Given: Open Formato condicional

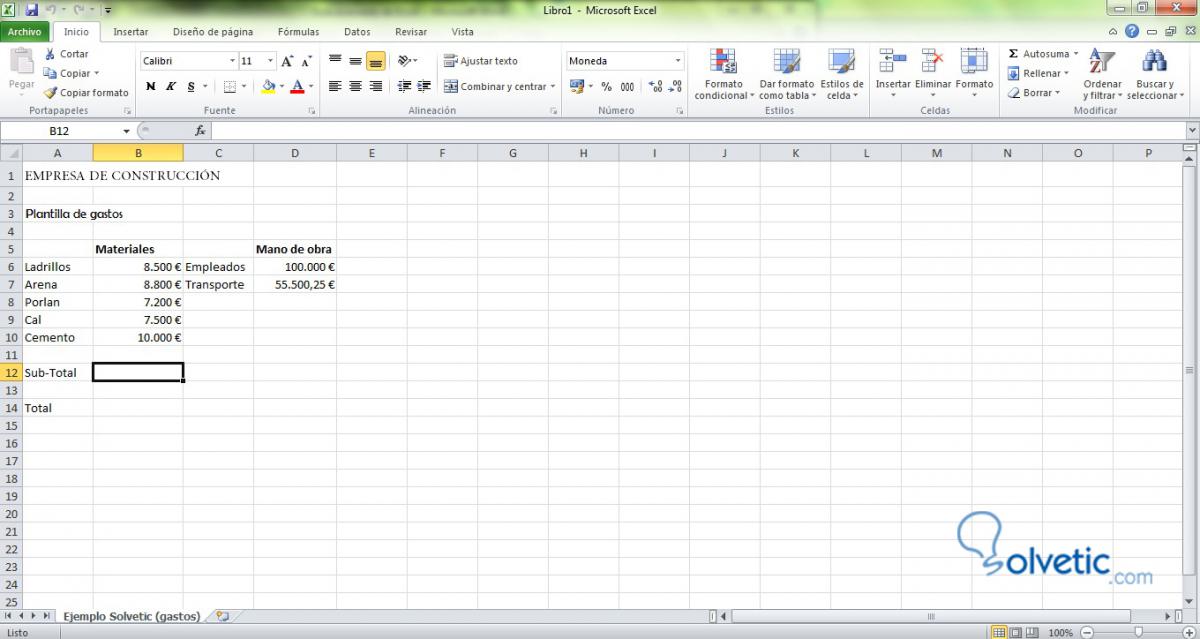Looking at the screenshot, I should [x=722, y=74].
